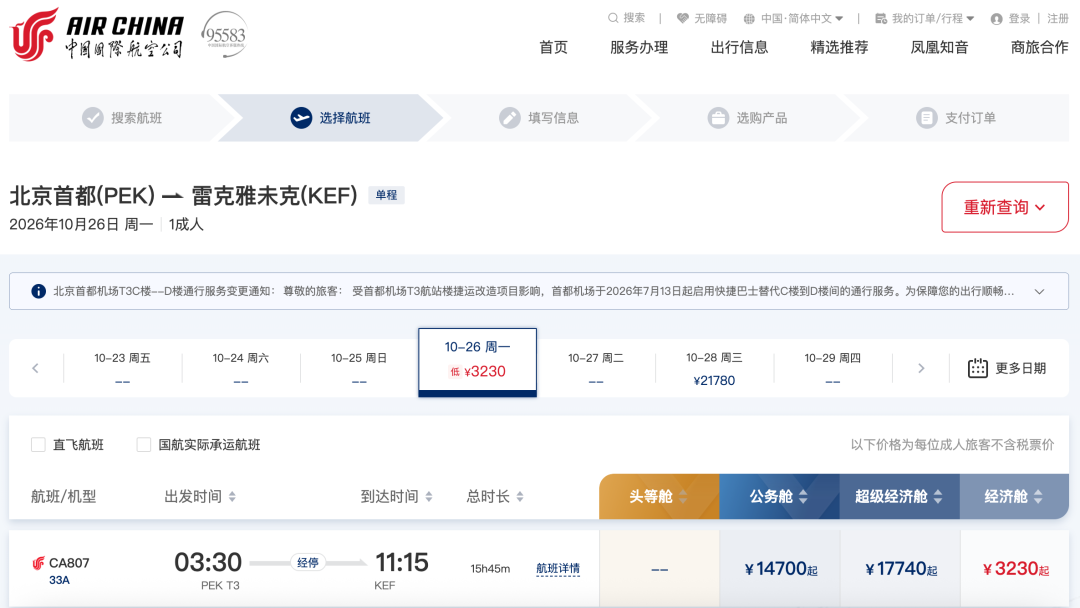This screenshot has height=608, width=1080.
Task: Tick 国航实际承运航班 checkbox
Action: pos(143,445)
